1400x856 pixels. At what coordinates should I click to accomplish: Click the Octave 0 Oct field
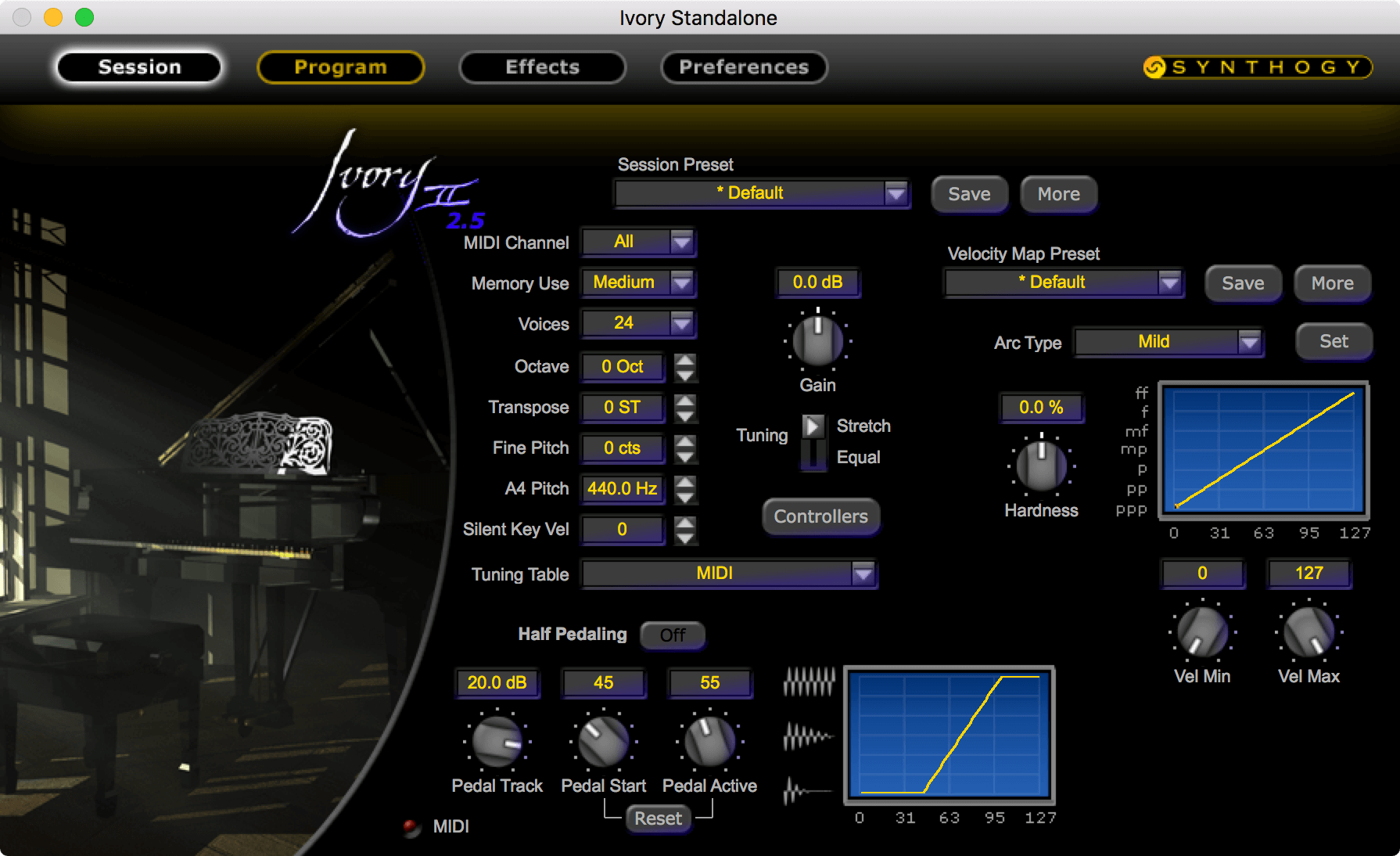tap(623, 367)
